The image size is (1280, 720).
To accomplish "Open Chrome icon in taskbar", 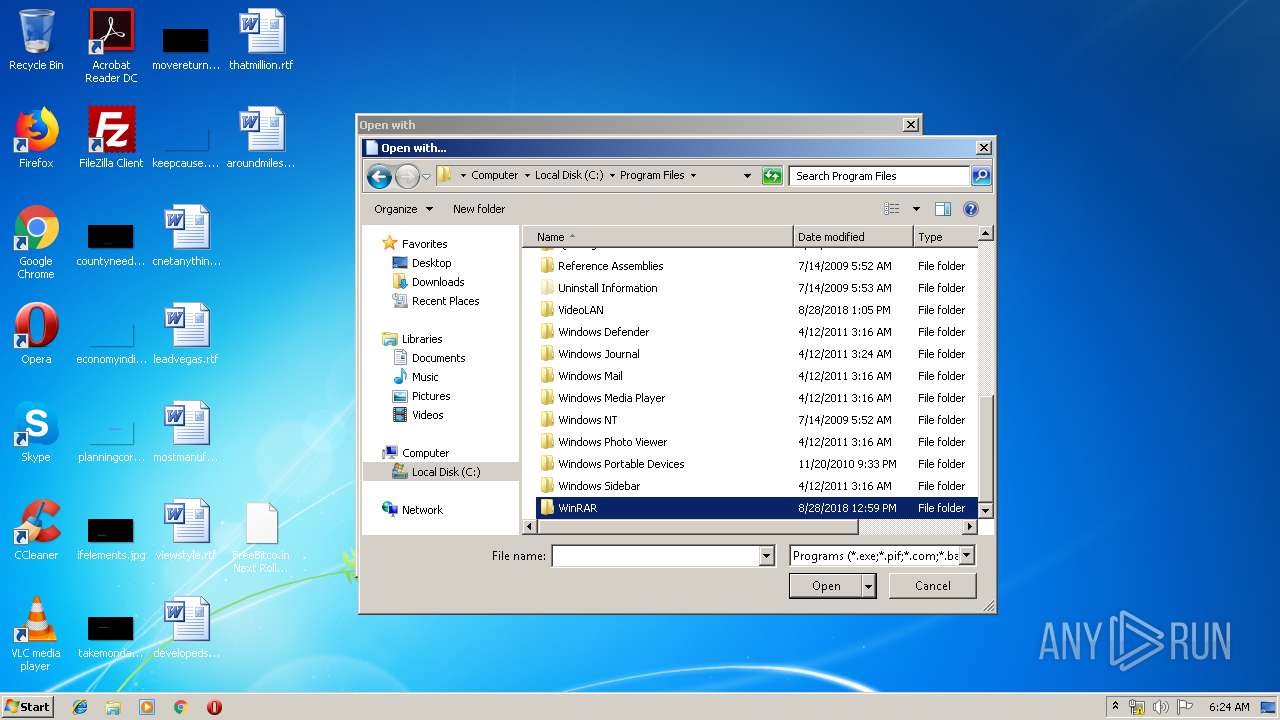I will pyautogui.click(x=180, y=707).
